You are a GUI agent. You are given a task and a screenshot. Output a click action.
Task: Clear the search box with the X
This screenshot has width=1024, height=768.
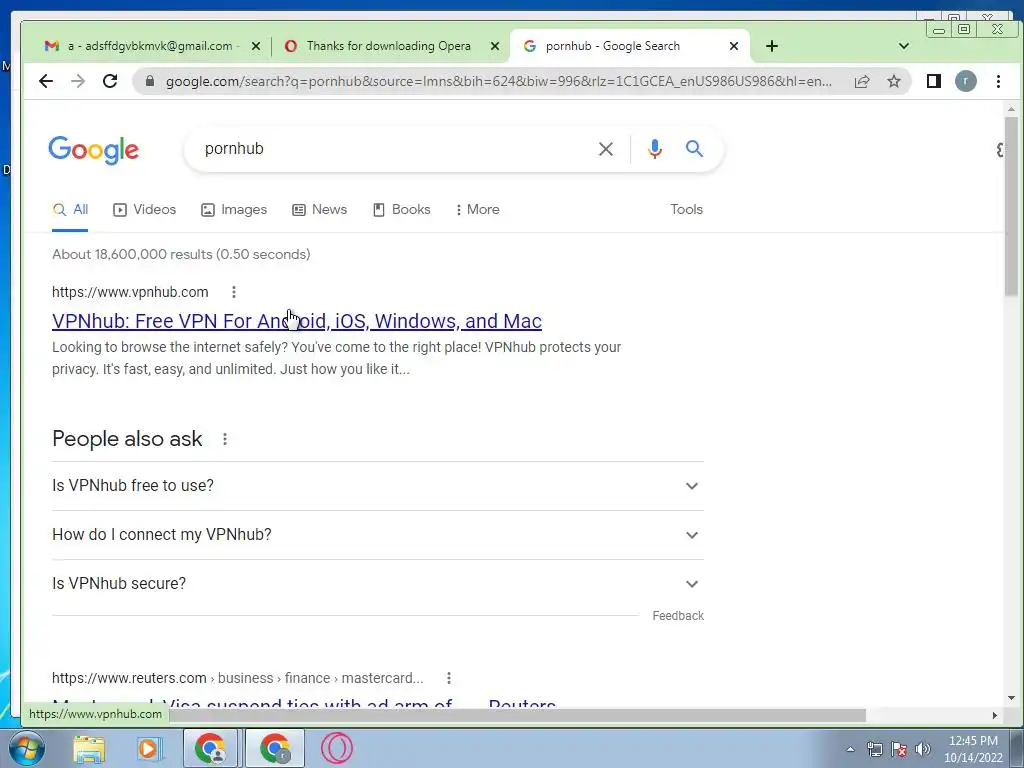click(605, 149)
